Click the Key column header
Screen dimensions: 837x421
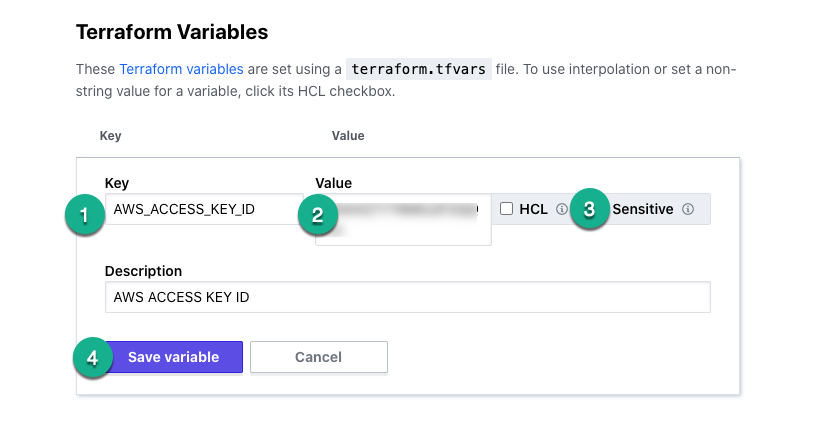[110, 136]
